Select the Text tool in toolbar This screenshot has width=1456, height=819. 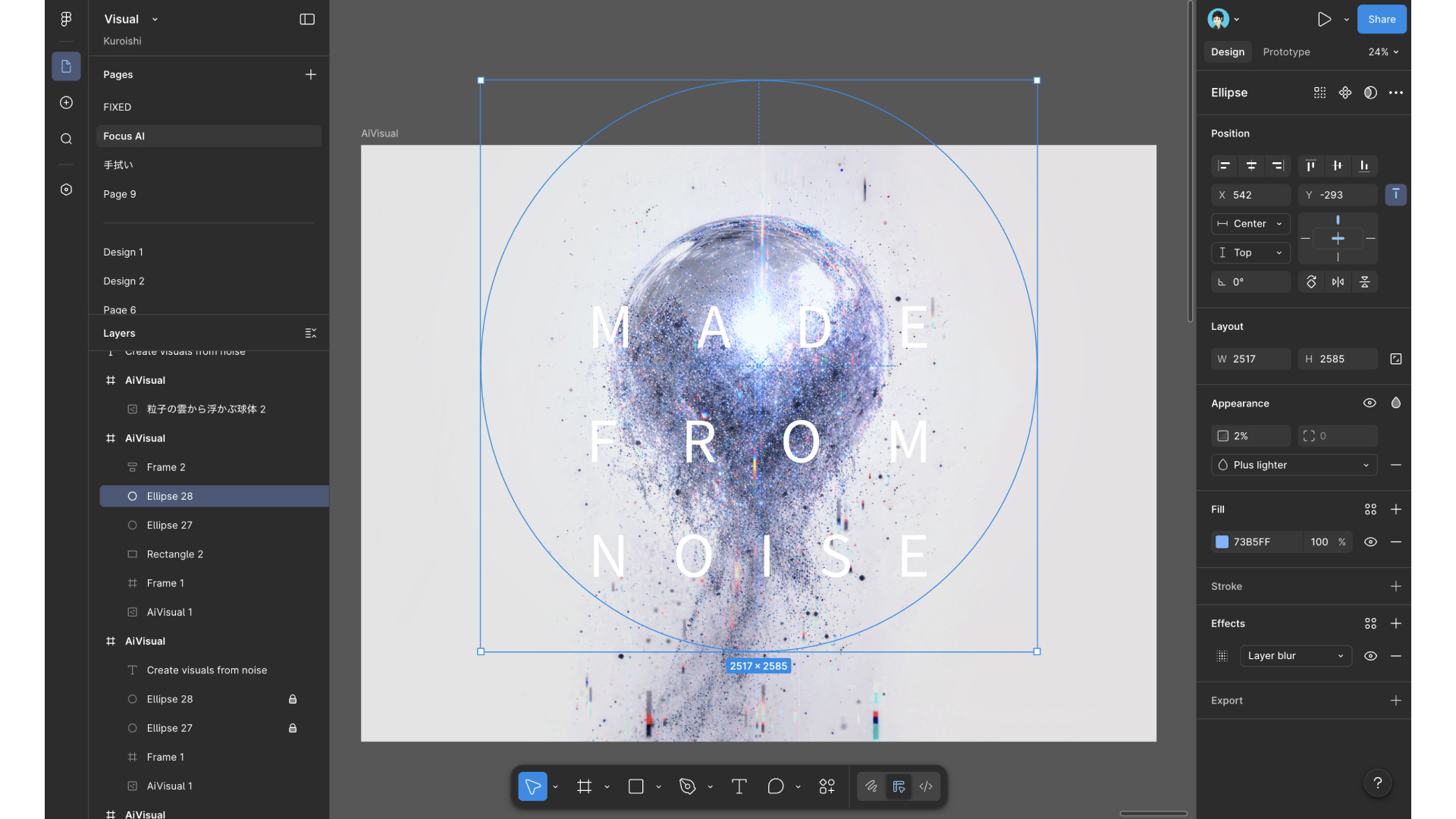click(739, 786)
